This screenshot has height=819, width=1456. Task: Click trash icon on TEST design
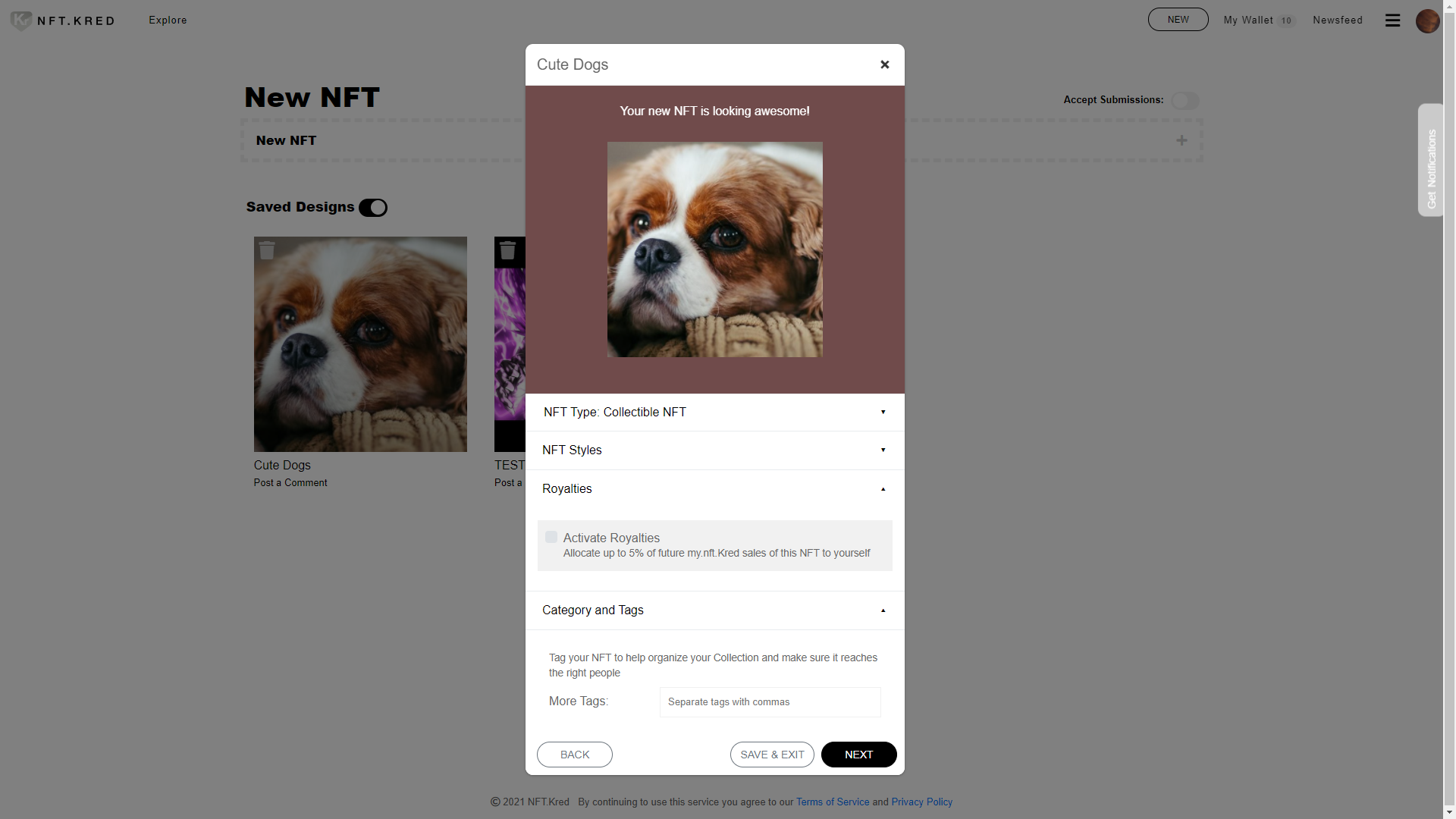pyautogui.click(x=508, y=250)
